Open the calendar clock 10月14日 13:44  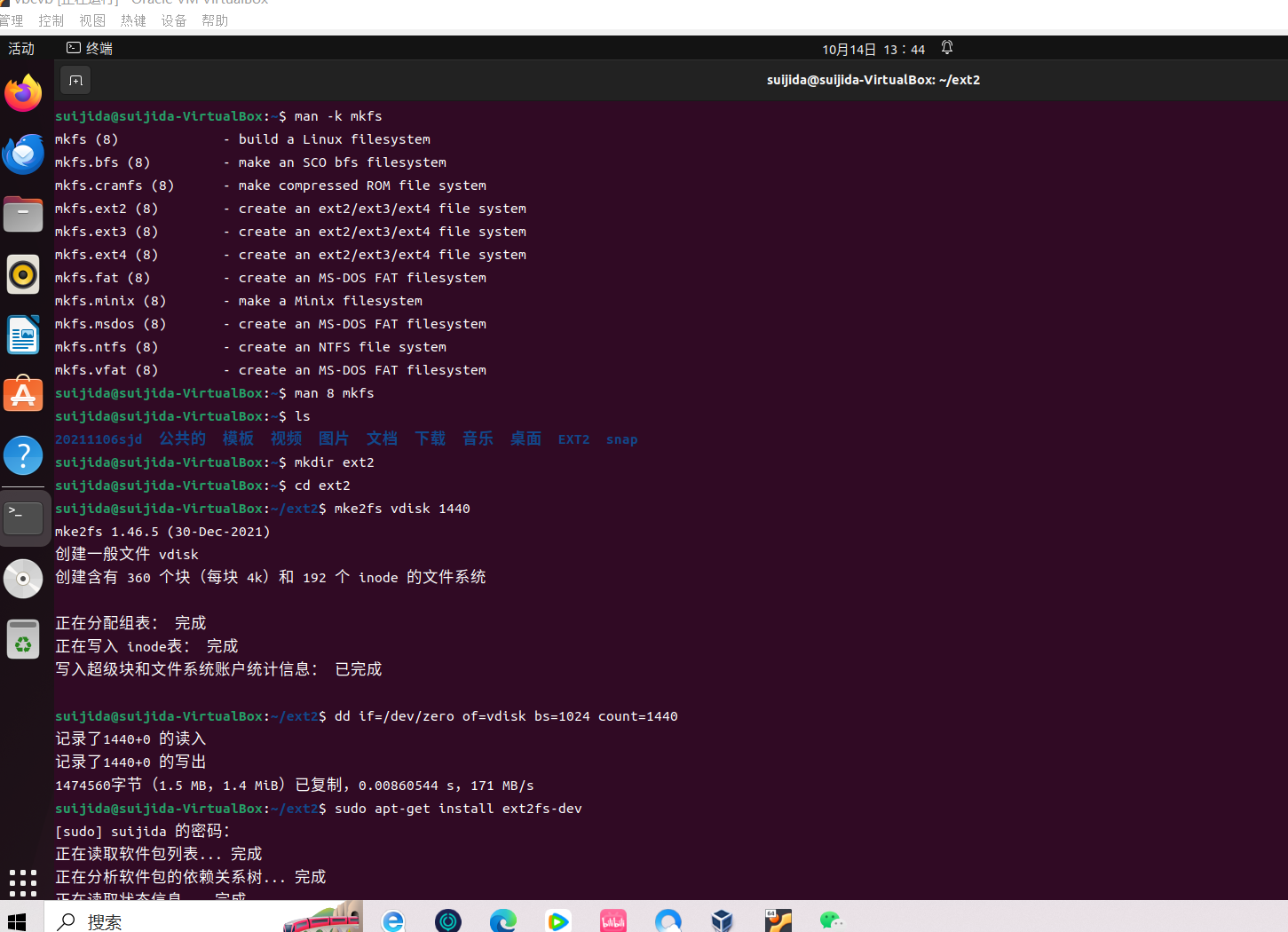pyautogui.click(x=873, y=49)
